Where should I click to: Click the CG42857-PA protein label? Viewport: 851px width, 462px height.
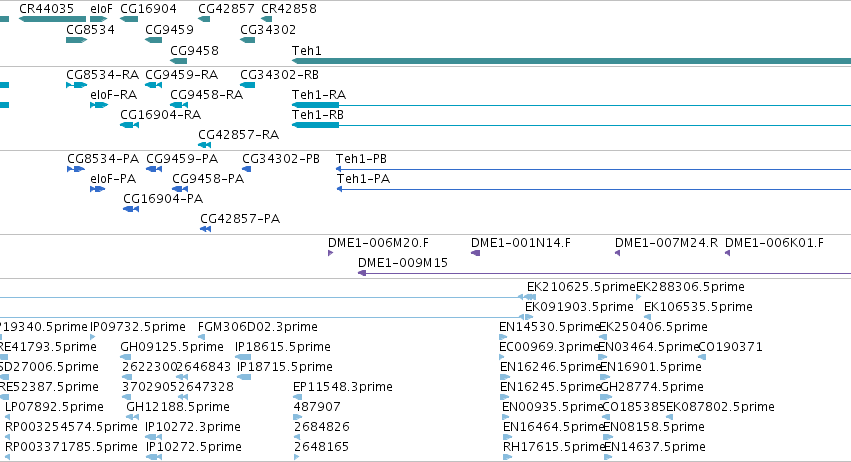(240, 219)
